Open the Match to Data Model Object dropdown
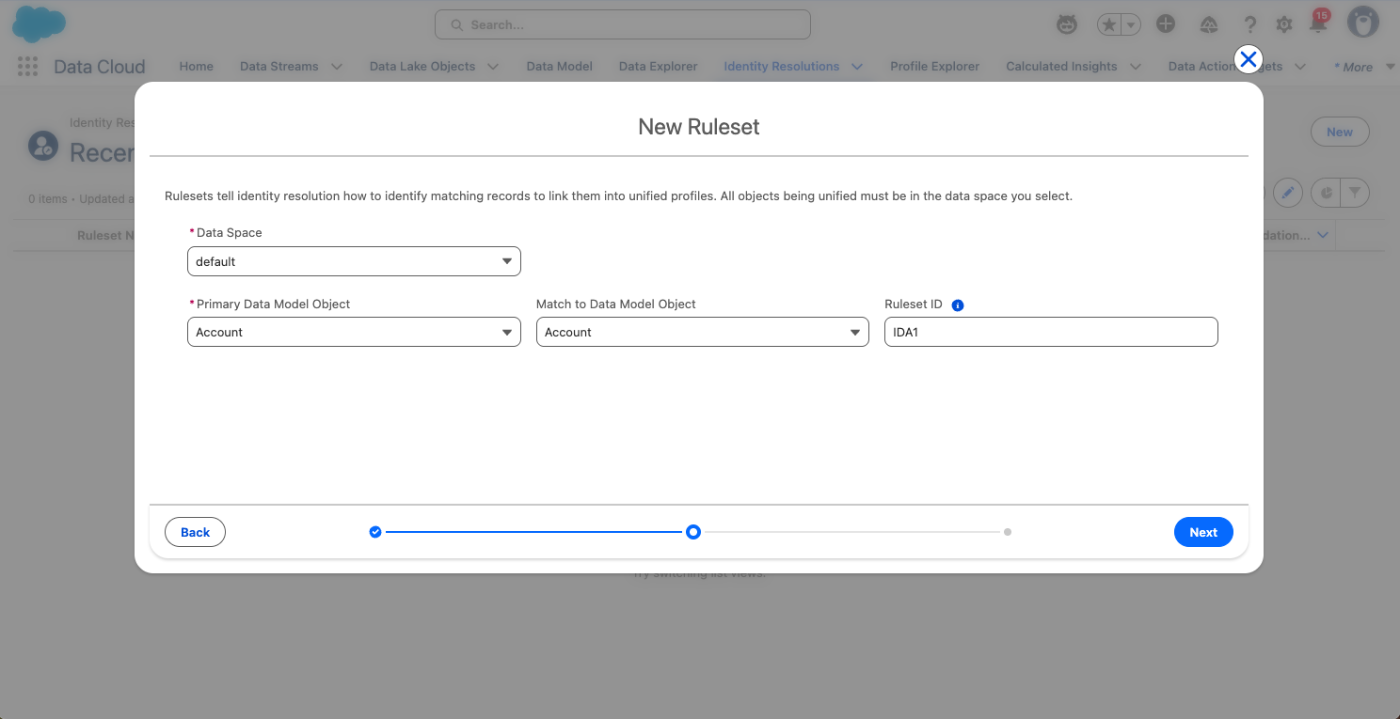 702,332
